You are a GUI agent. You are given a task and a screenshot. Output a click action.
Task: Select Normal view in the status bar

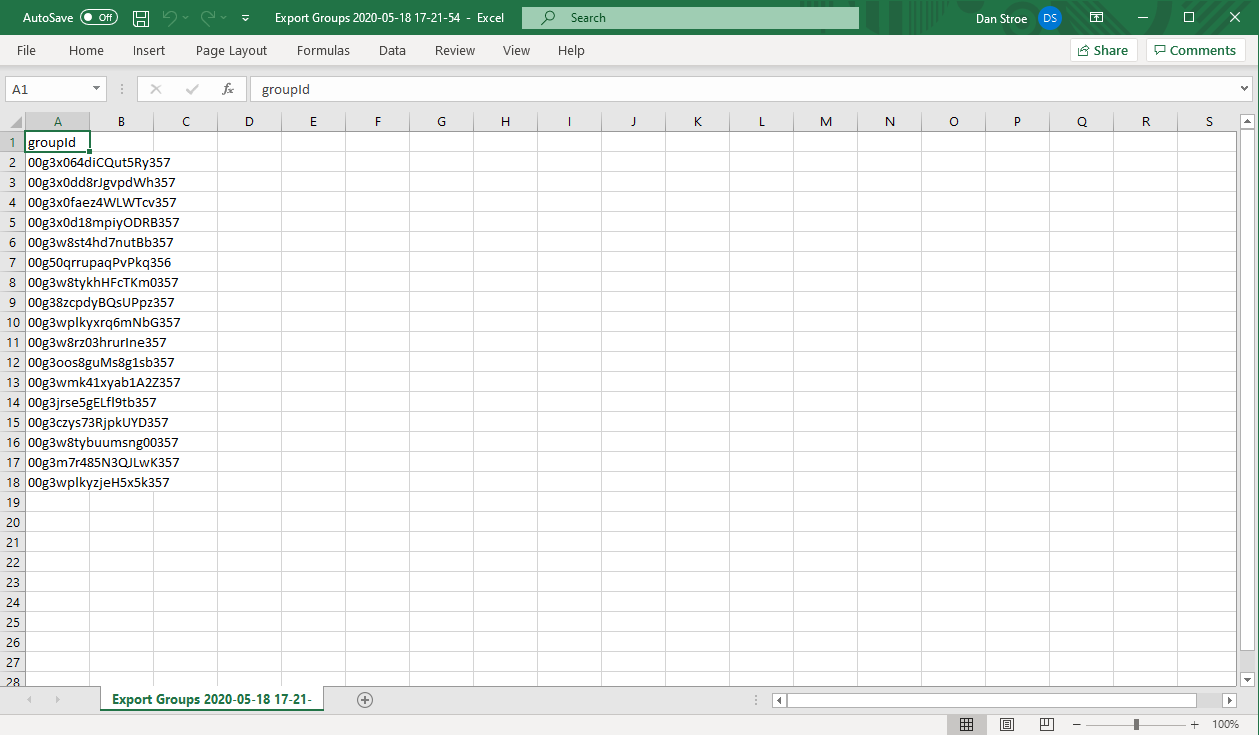point(966,724)
